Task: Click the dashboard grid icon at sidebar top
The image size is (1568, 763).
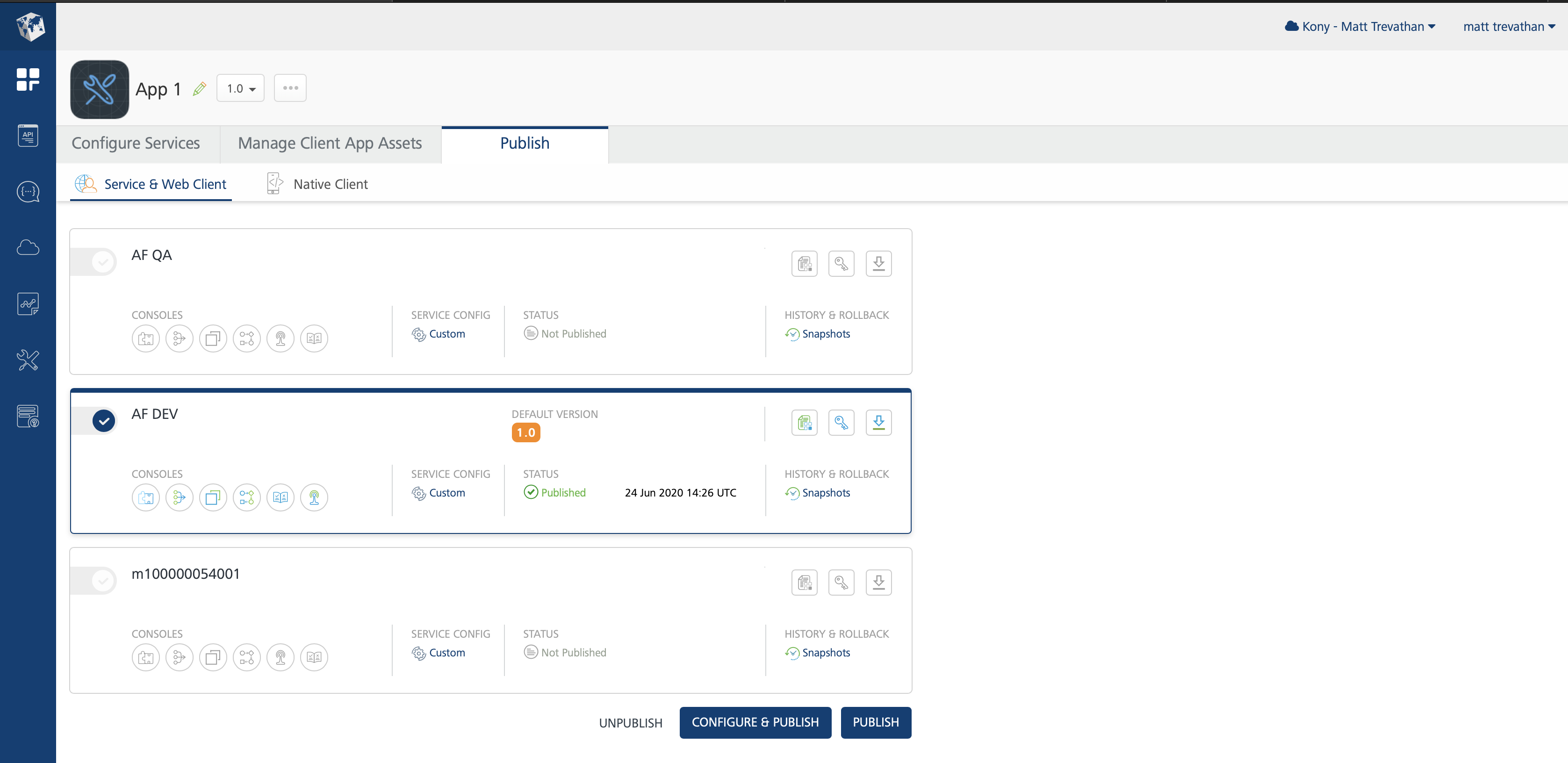Action: (x=28, y=79)
